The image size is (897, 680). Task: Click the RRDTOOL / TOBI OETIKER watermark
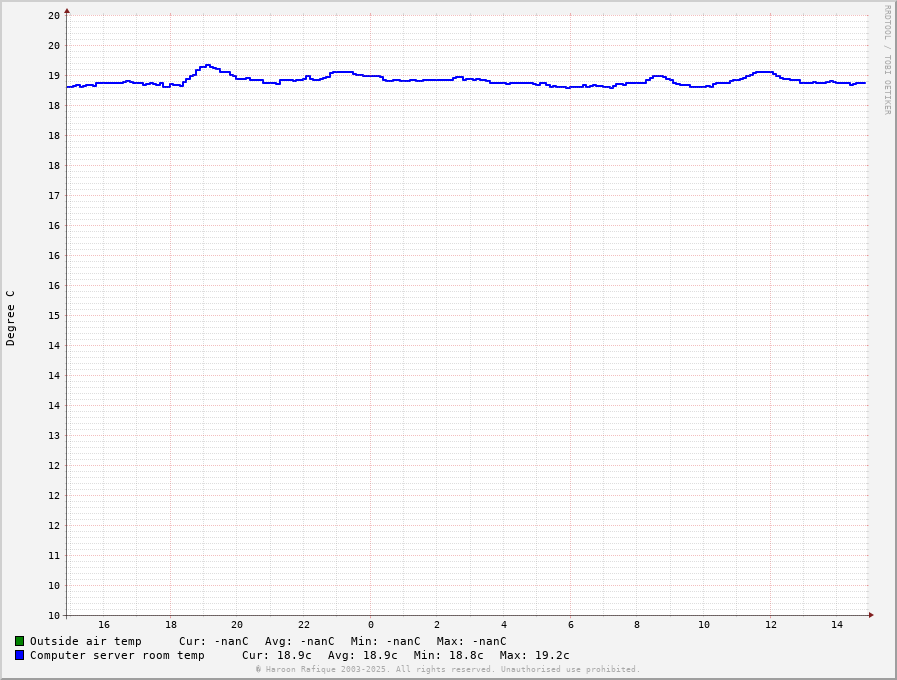[x=886, y=60]
